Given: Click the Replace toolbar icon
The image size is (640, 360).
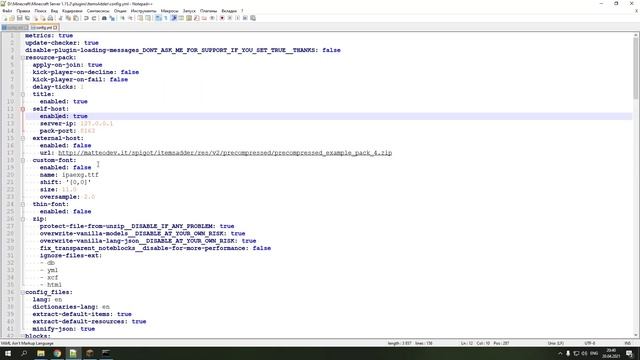Looking at the screenshot, I should click(x=112, y=18).
